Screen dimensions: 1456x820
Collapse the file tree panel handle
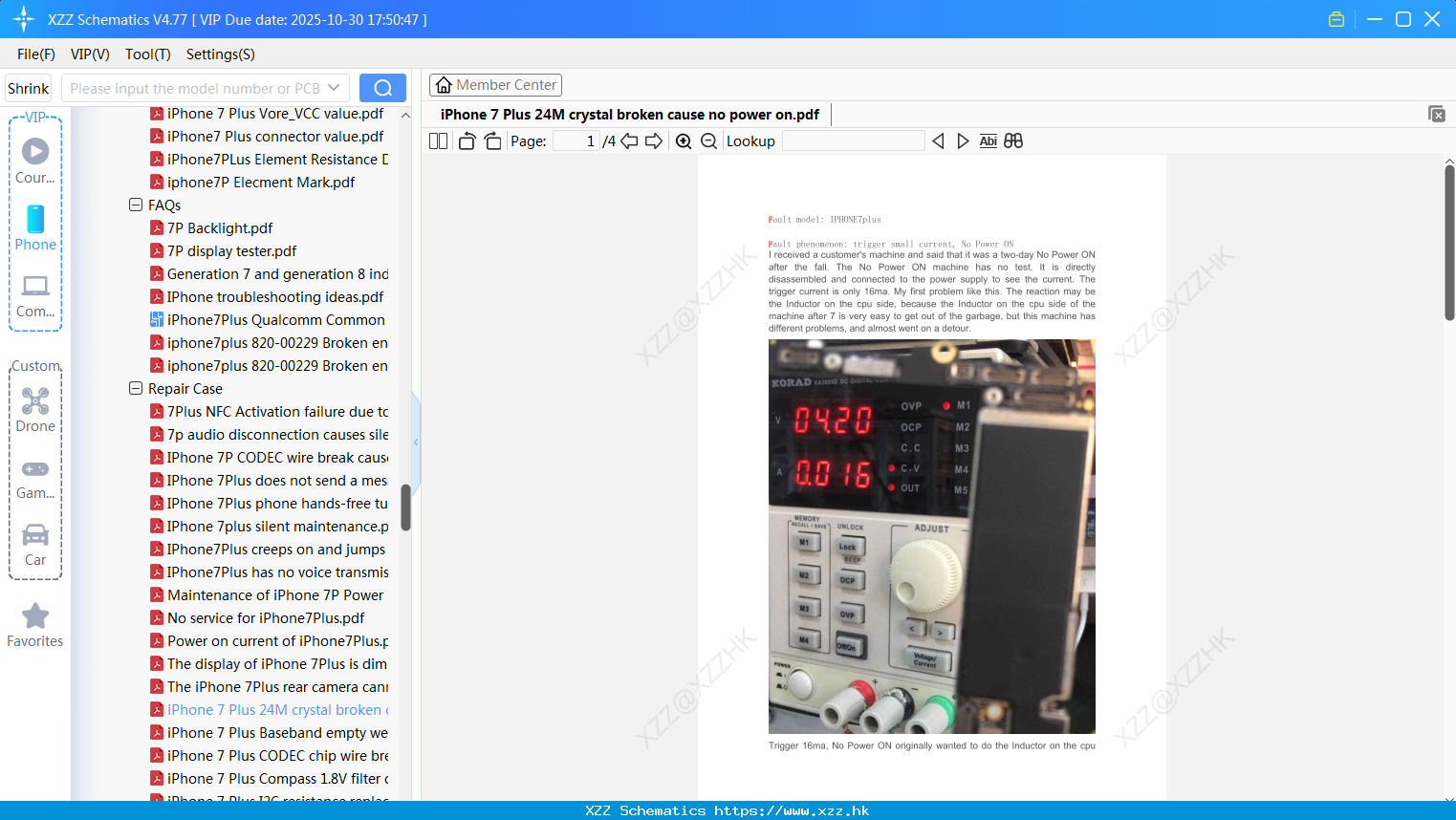tap(416, 442)
